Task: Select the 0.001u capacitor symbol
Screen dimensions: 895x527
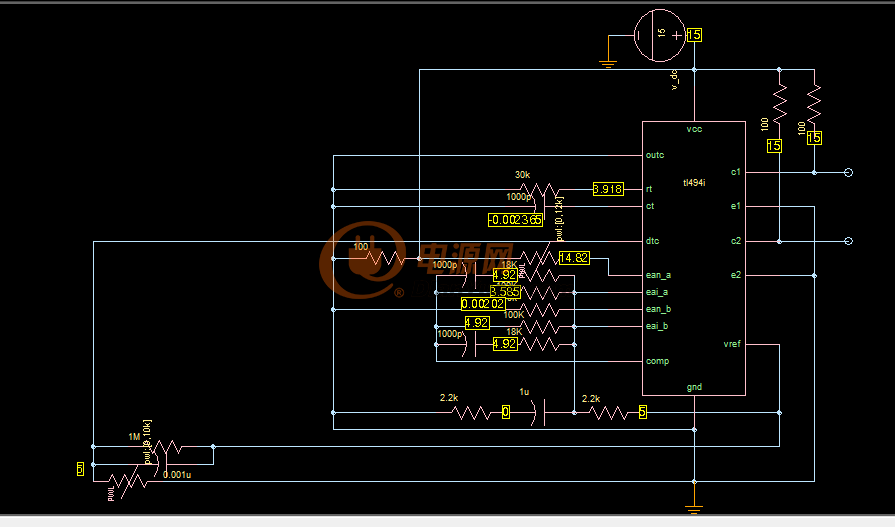Action: (162, 464)
